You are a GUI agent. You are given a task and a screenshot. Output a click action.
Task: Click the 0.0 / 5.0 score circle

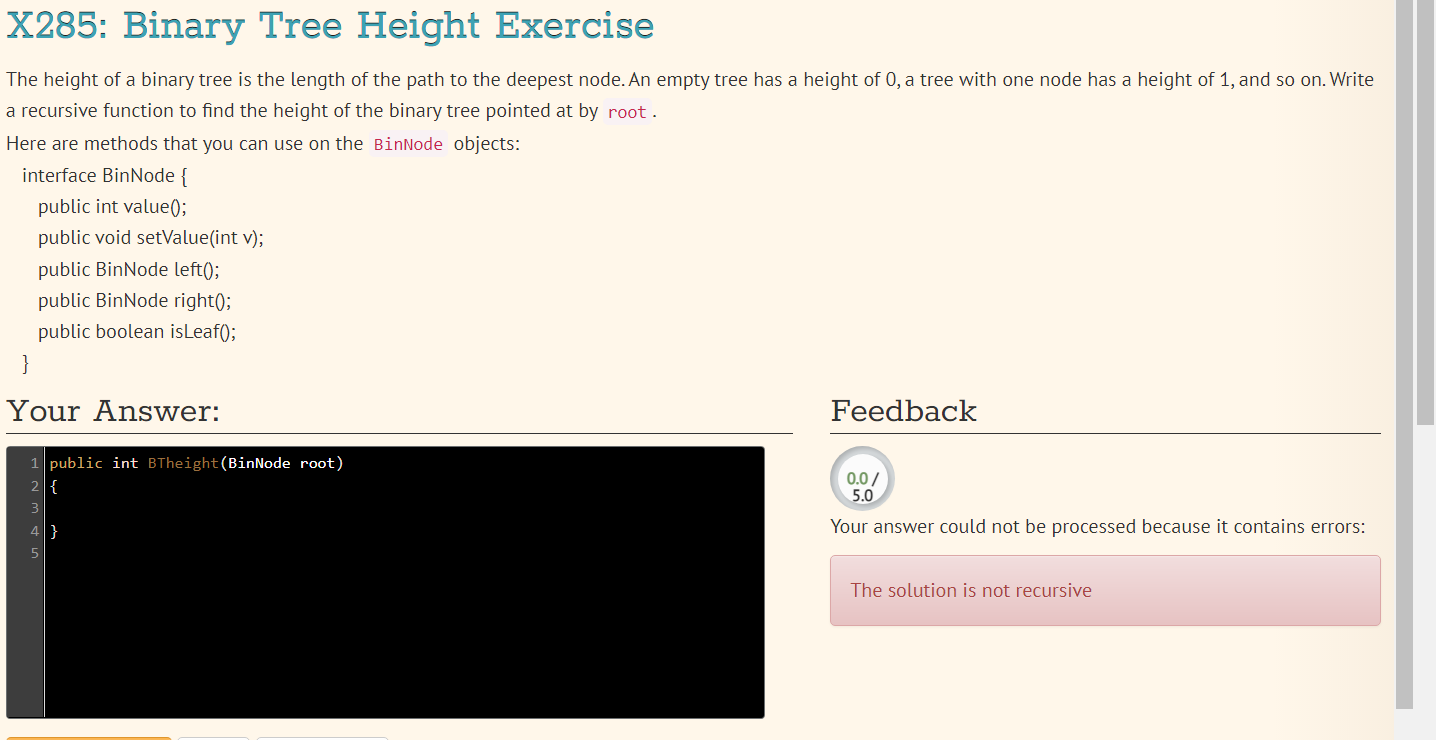click(861, 479)
